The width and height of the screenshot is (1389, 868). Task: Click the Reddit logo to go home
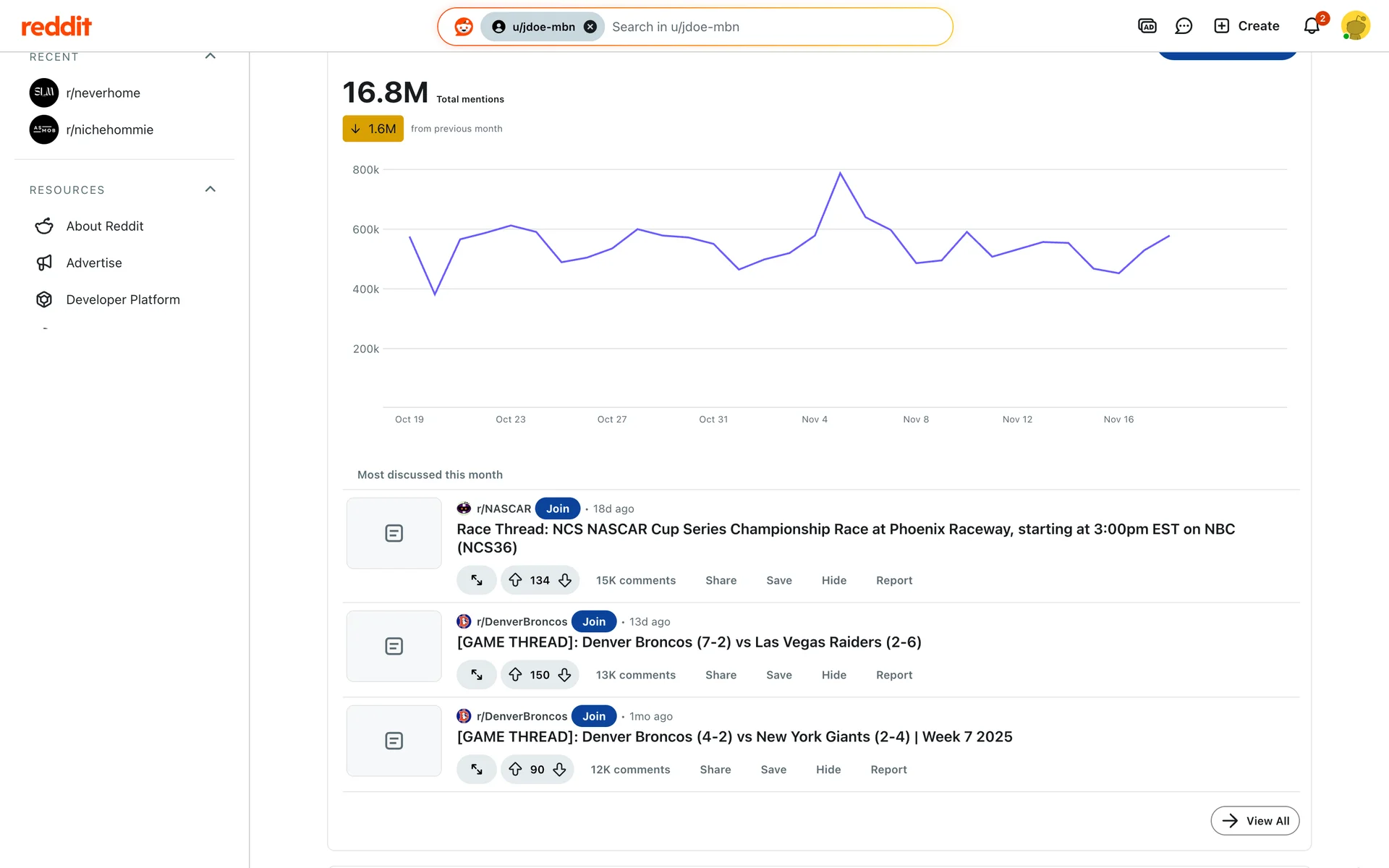tap(56, 27)
